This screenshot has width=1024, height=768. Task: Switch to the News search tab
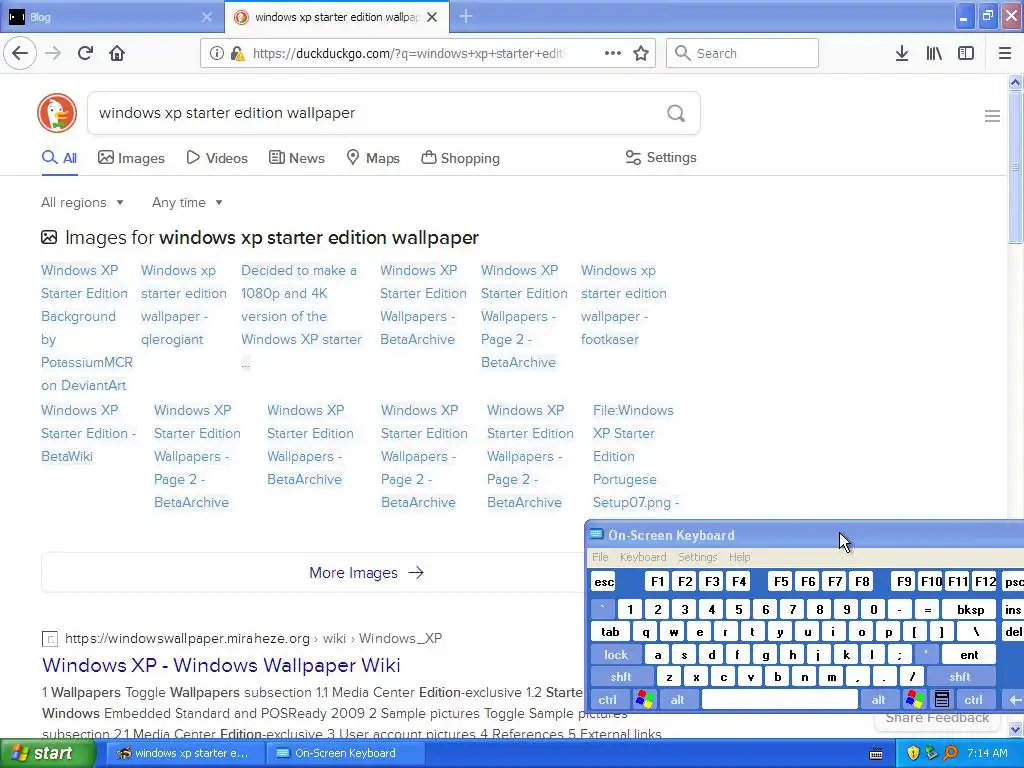297,158
